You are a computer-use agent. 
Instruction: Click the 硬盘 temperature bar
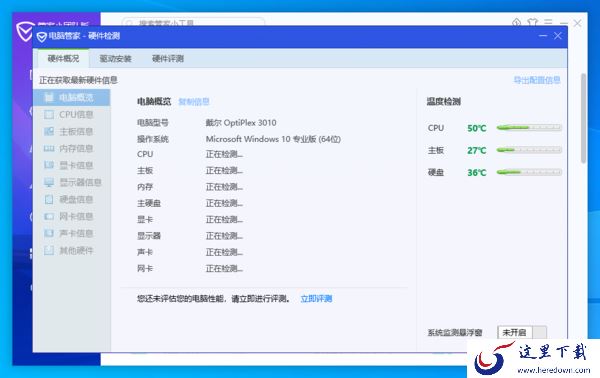click(529, 172)
